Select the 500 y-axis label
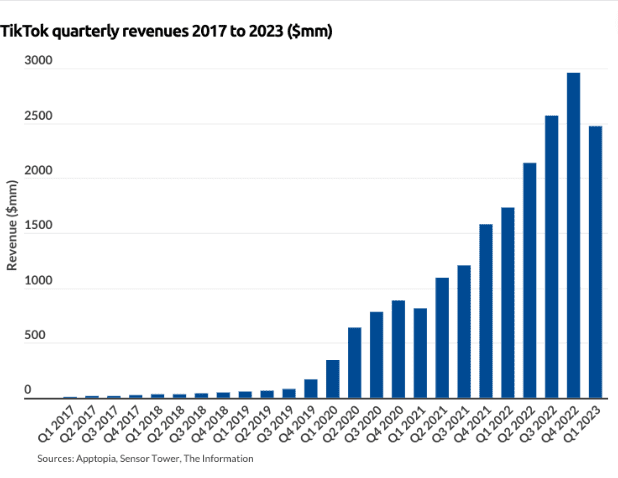Viewport: 618px width, 478px height. coord(35,335)
